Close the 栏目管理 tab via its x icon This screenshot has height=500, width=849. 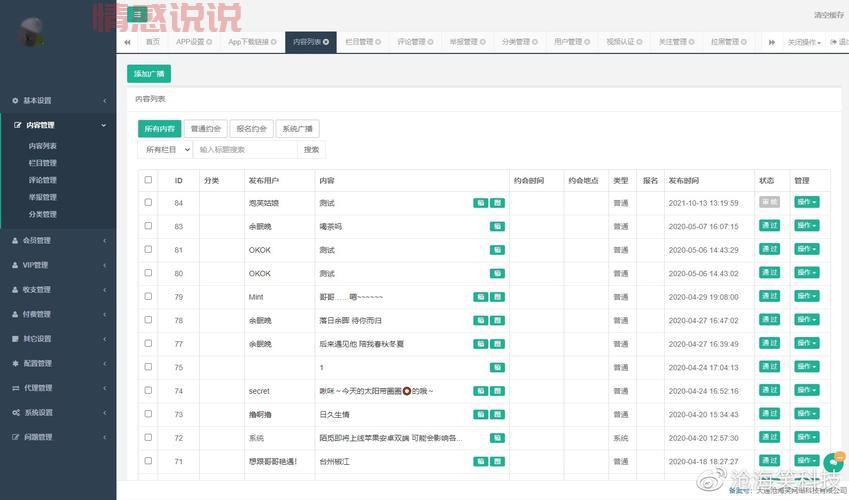pyautogui.click(x=378, y=42)
